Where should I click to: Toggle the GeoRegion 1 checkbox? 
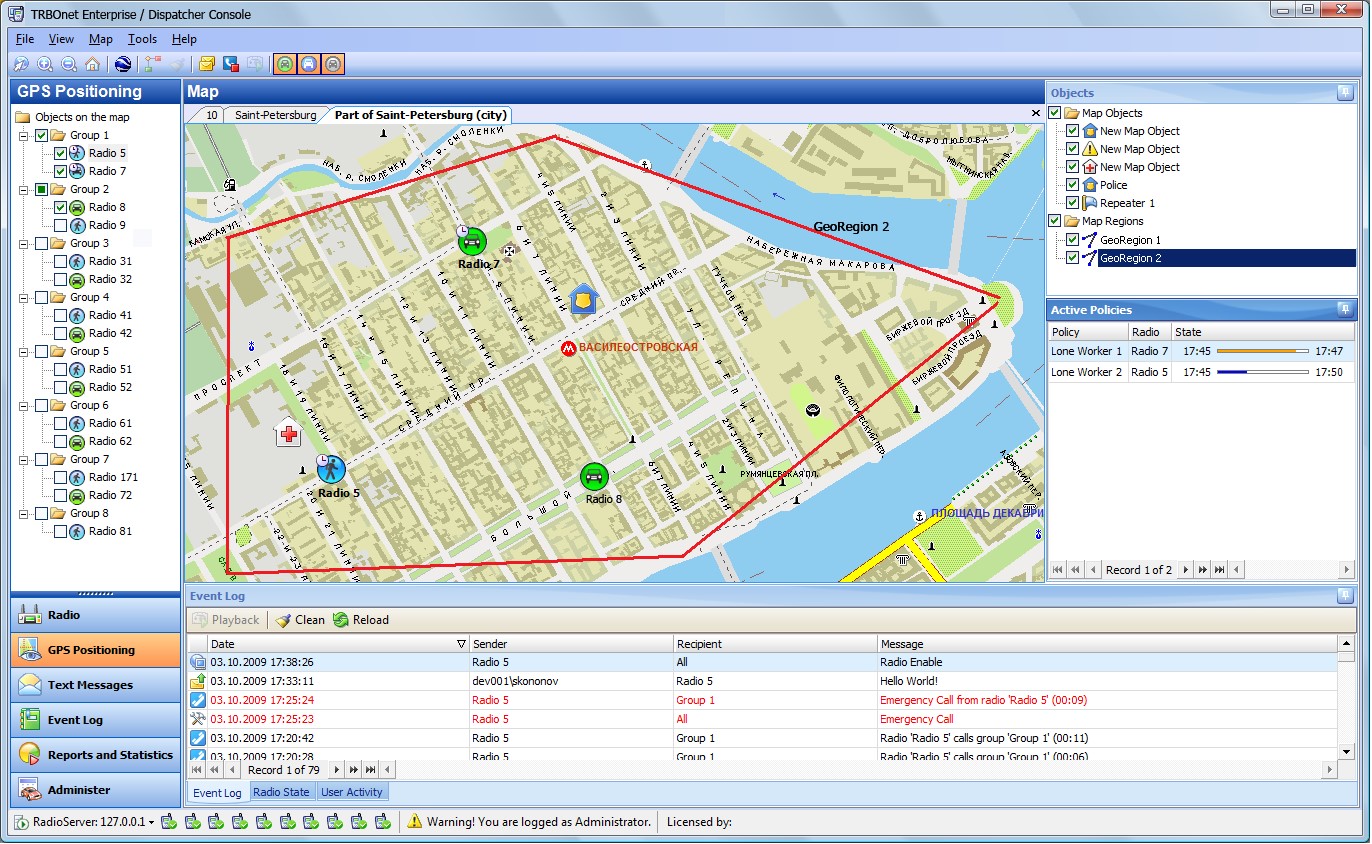coord(1073,240)
